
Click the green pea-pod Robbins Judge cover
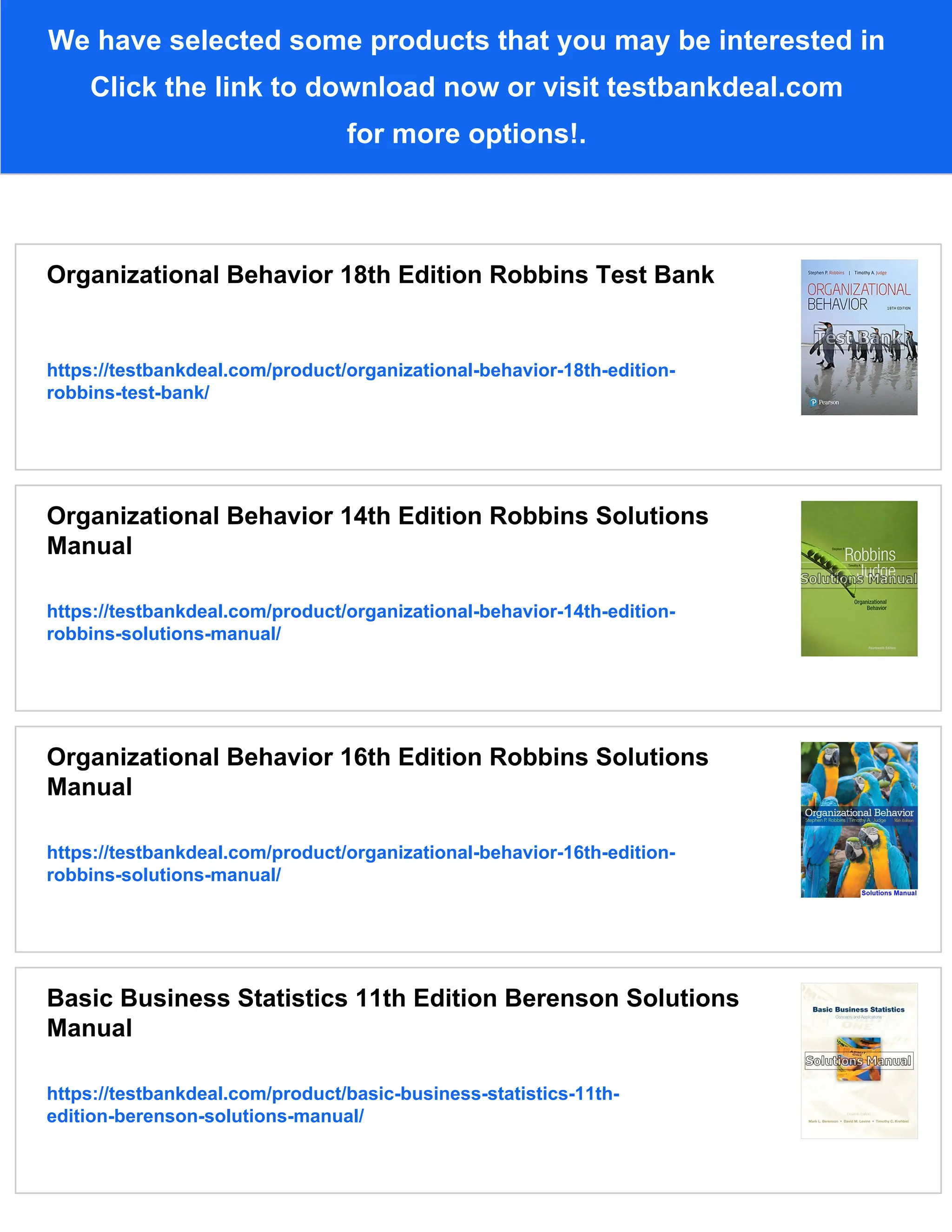(859, 621)
